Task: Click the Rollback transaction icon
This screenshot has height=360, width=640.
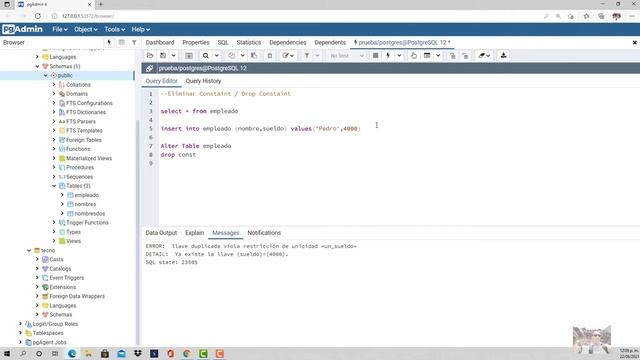Action: [x=465, y=56]
